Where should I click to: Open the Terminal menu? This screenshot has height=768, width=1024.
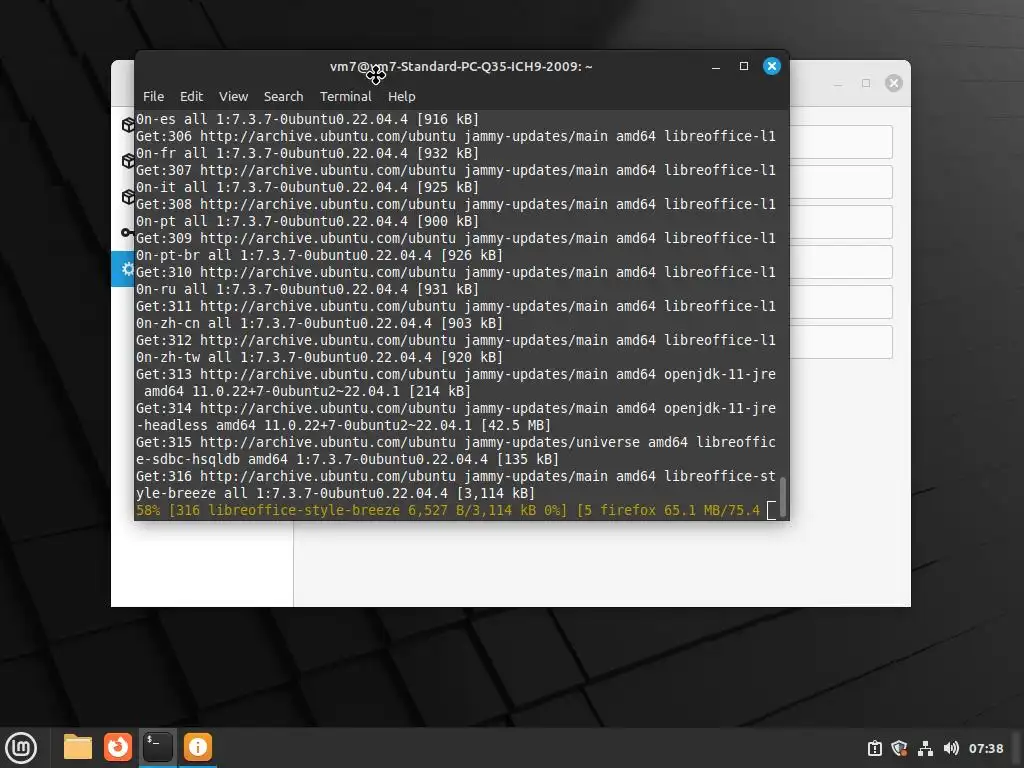345,96
